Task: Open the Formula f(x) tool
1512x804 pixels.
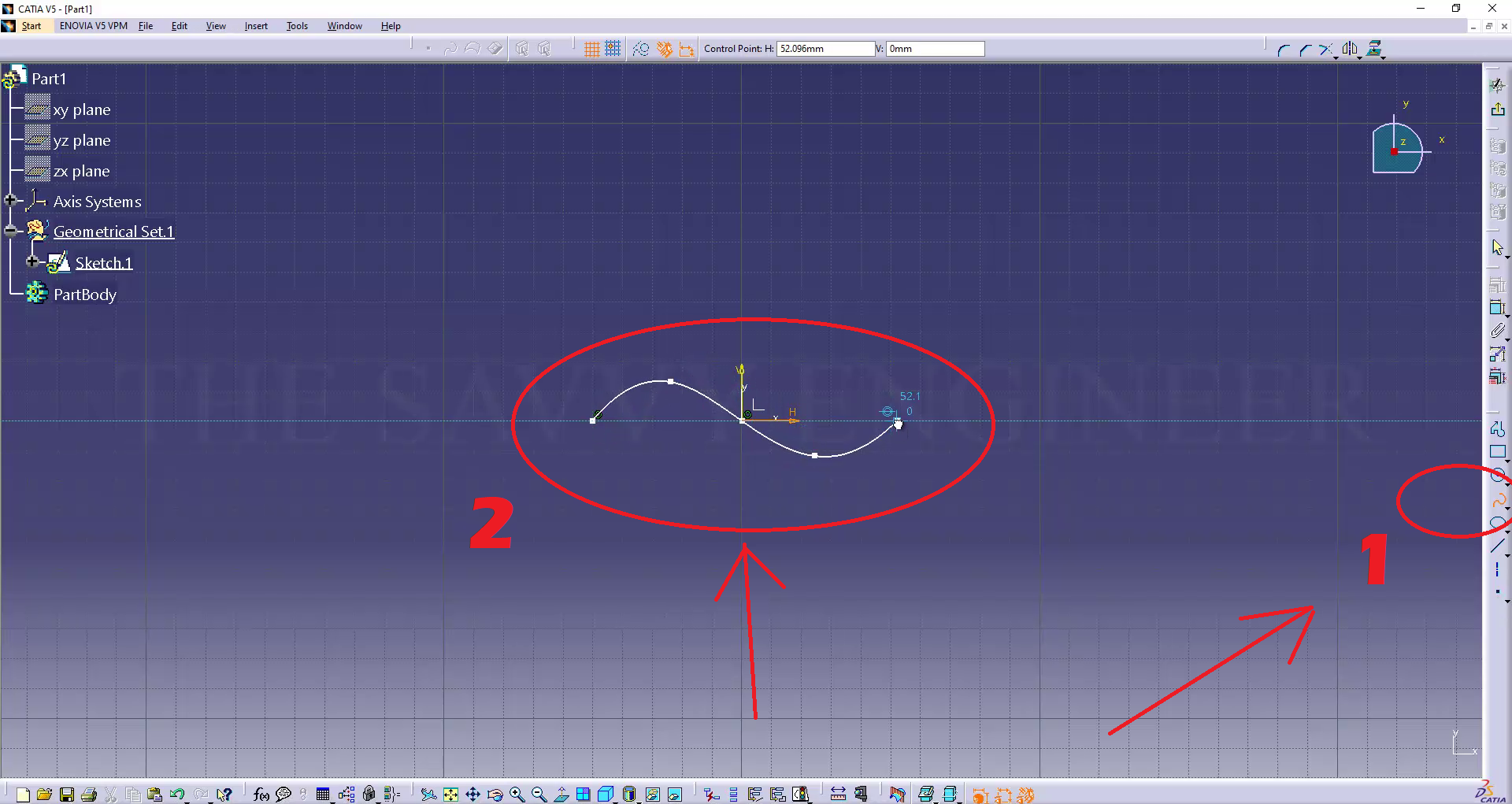Action: pos(261,795)
